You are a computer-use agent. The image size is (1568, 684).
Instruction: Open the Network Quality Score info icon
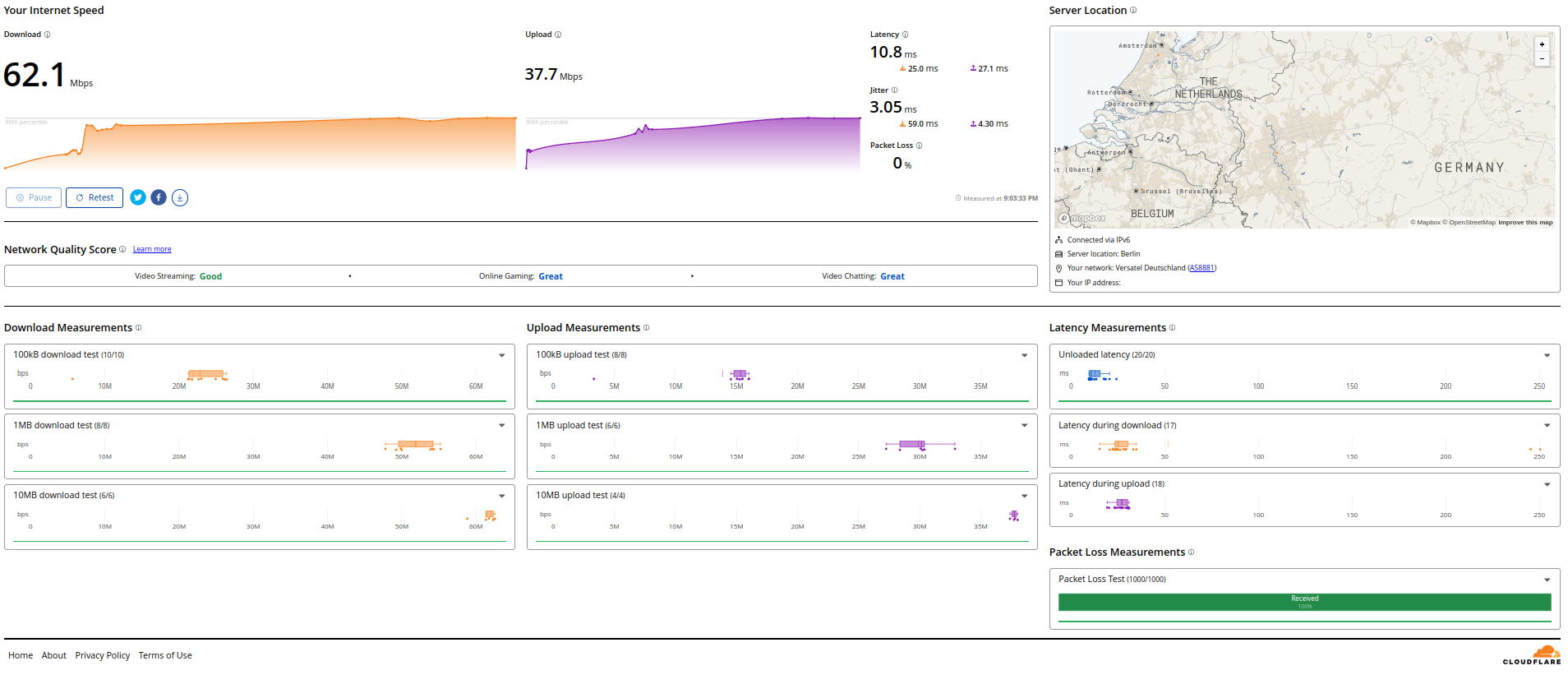(122, 249)
